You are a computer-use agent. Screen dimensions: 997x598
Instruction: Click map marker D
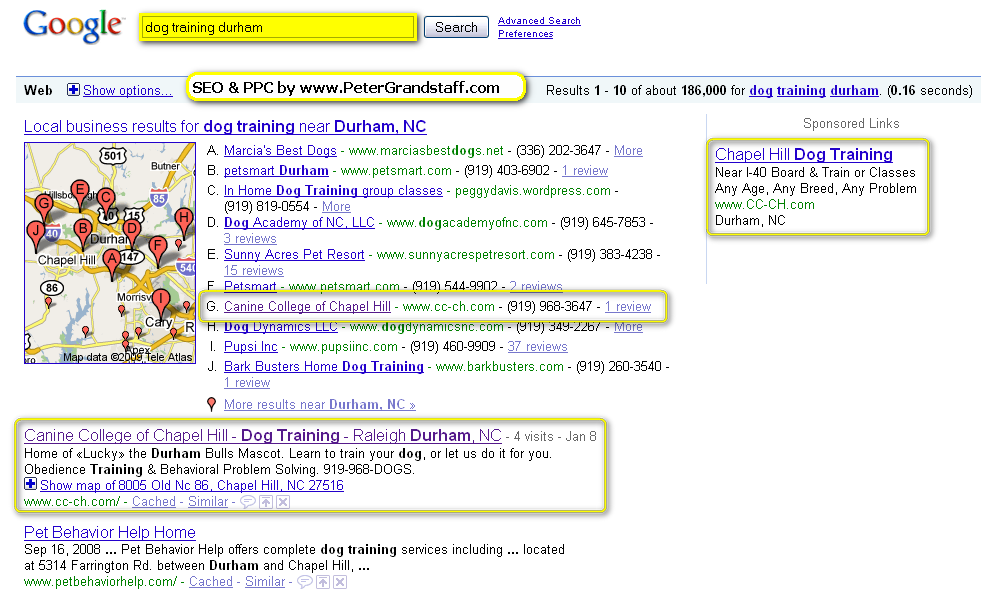[132, 232]
